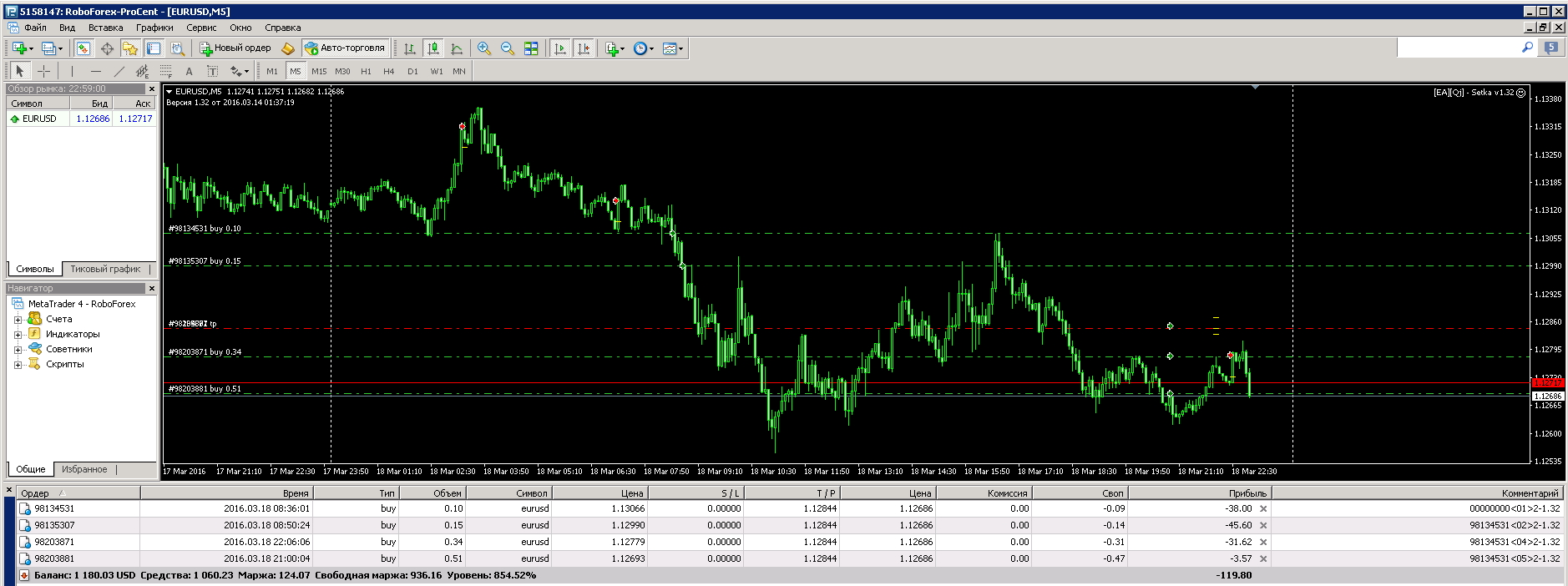The height and width of the screenshot is (586, 1568).
Task: Expand the Советники tree node
Action: [x=18, y=350]
